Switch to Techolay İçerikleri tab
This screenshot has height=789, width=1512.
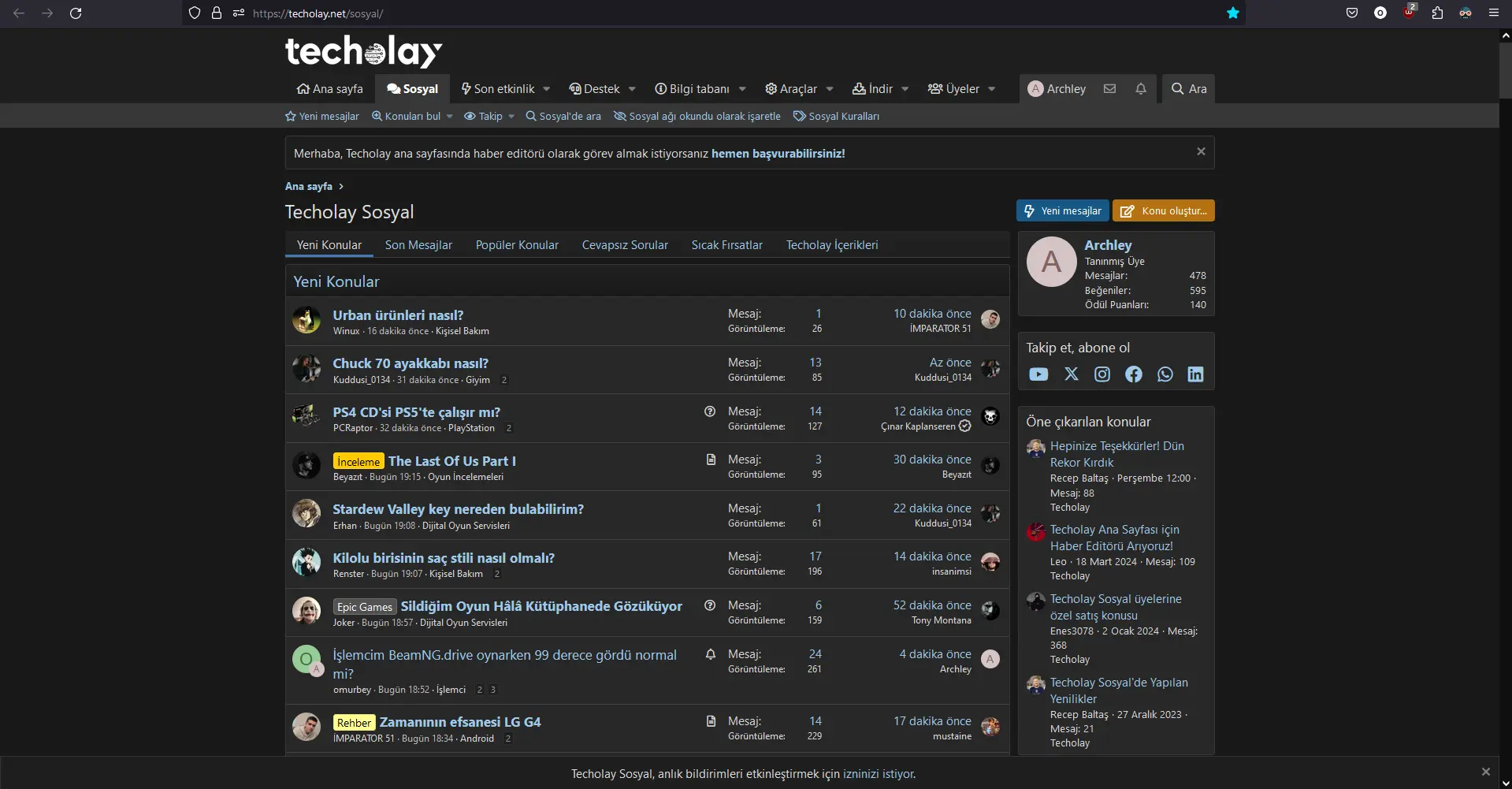coord(832,245)
